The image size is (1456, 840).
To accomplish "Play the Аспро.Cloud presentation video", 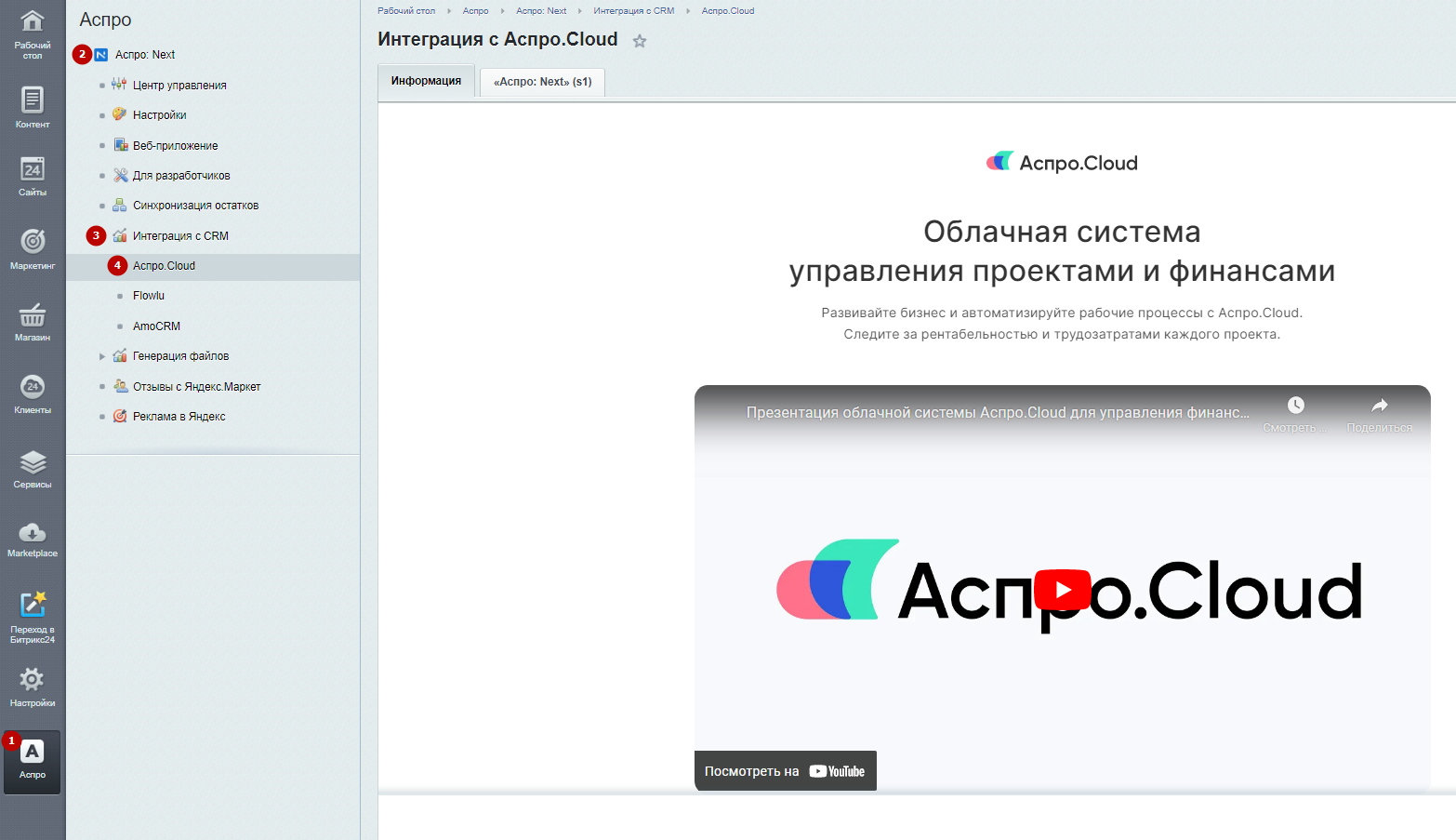I will tap(1063, 590).
